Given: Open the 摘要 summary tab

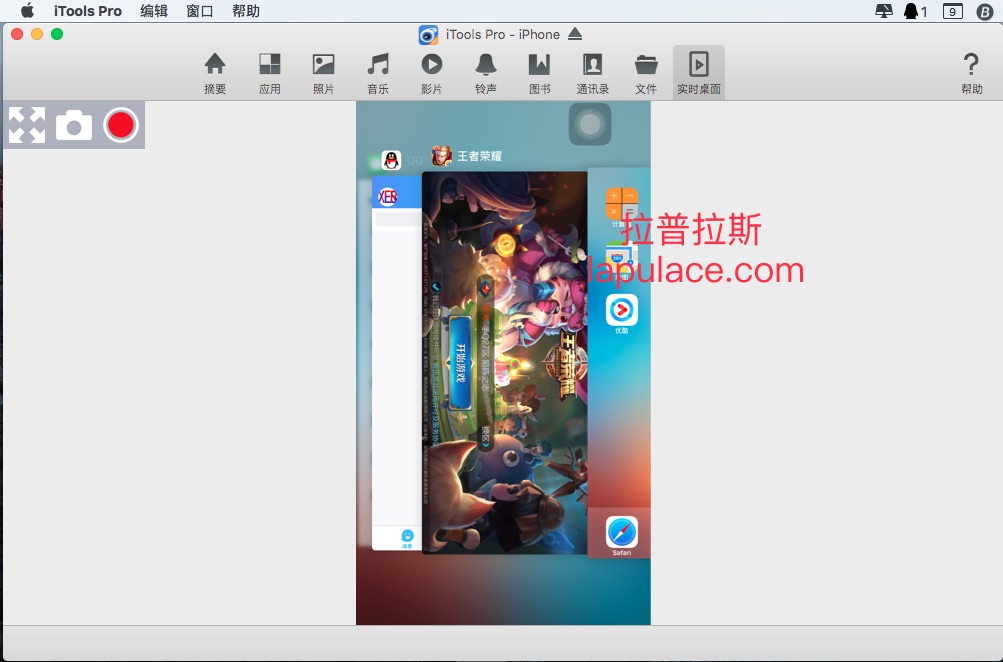Looking at the screenshot, I should click(215, 74).
